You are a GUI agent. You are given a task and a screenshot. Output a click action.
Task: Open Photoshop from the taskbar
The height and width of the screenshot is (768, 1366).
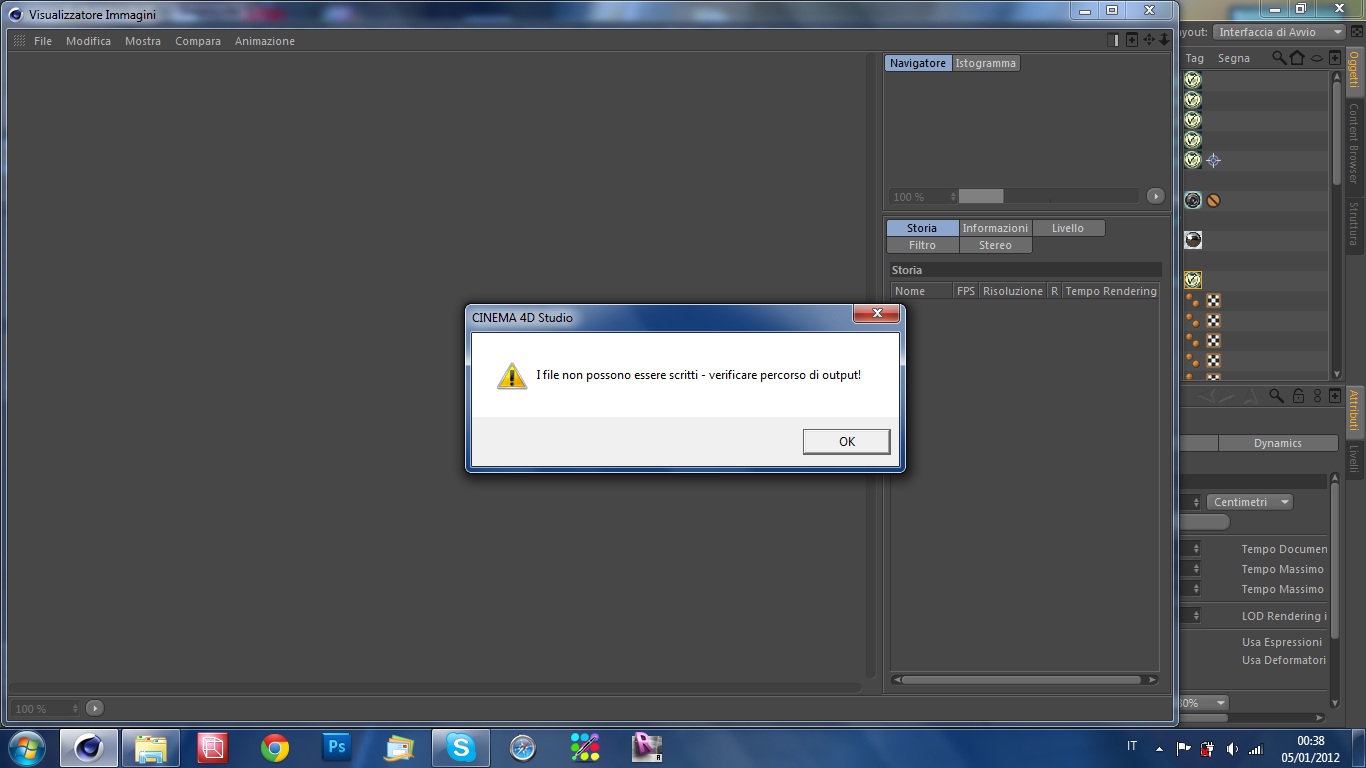(x=337, y=748)
